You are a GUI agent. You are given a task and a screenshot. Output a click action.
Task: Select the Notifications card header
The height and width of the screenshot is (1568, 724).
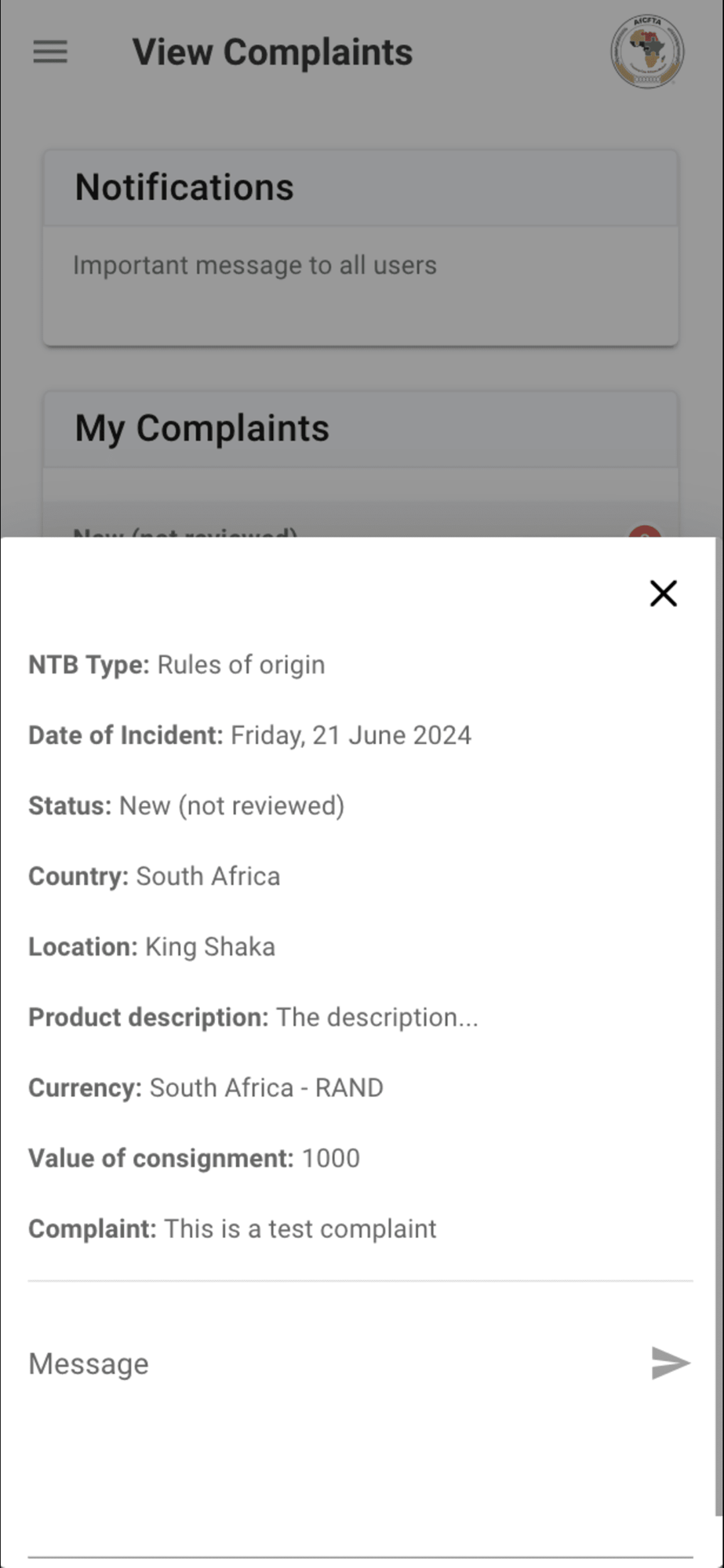[x=360, y=188]
